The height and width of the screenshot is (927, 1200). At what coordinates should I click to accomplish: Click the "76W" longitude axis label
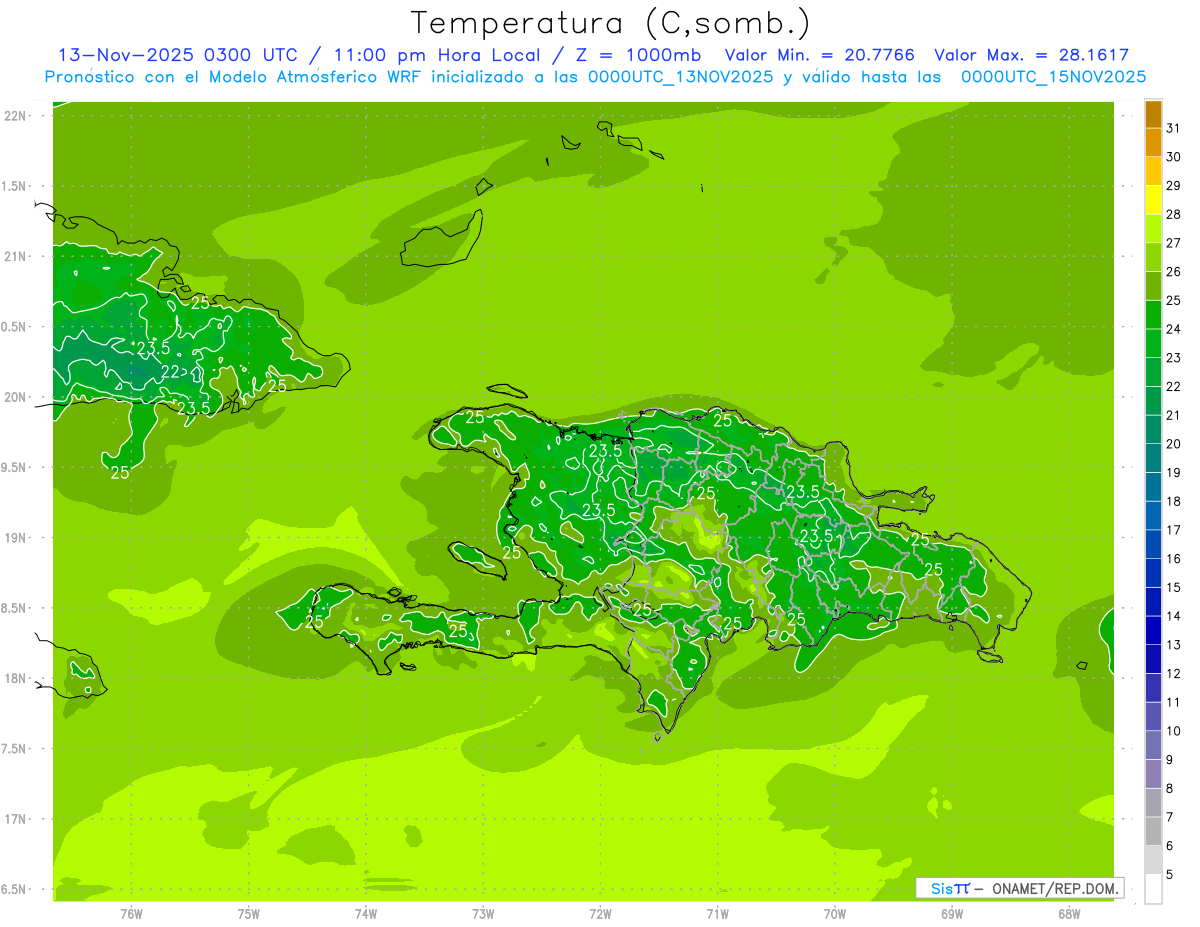click(x=131, y=913)
